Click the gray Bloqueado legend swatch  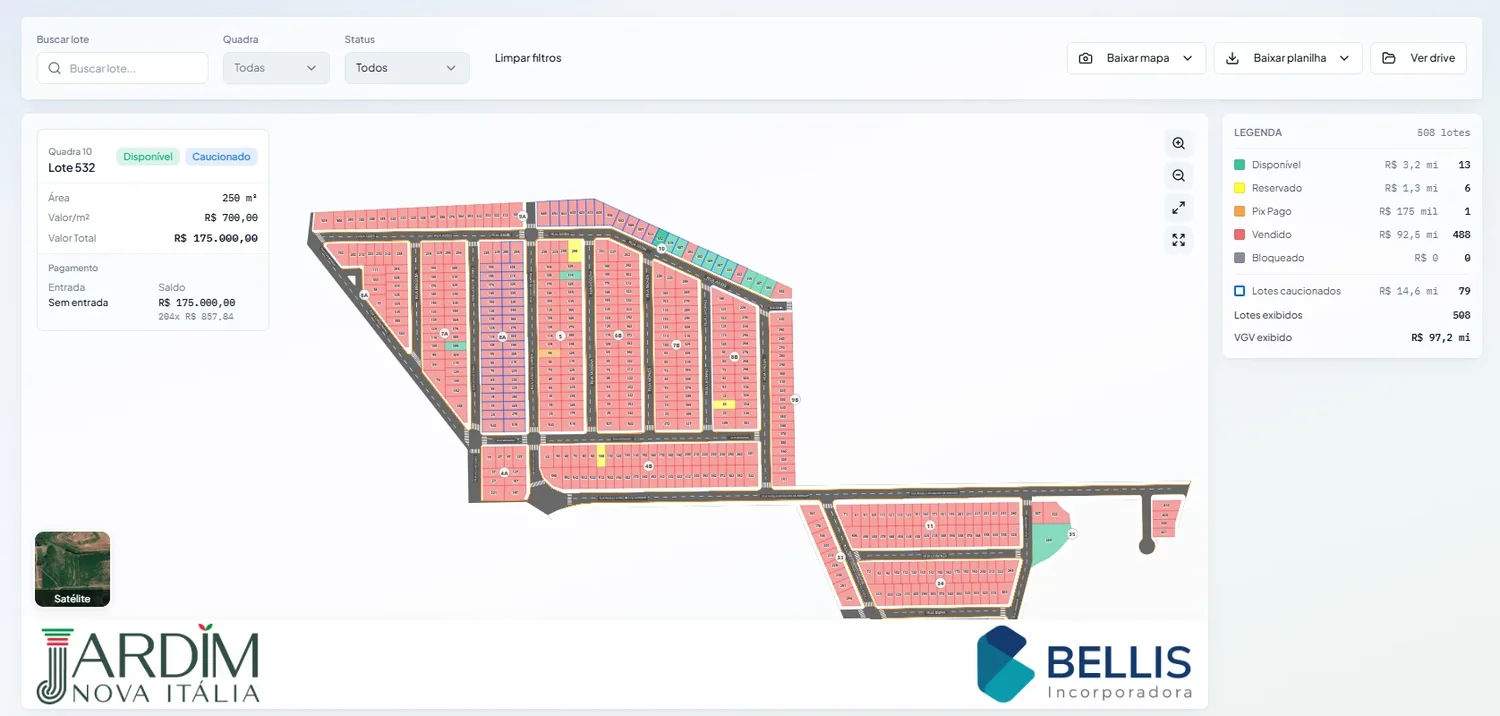[x=1240, y=258]
